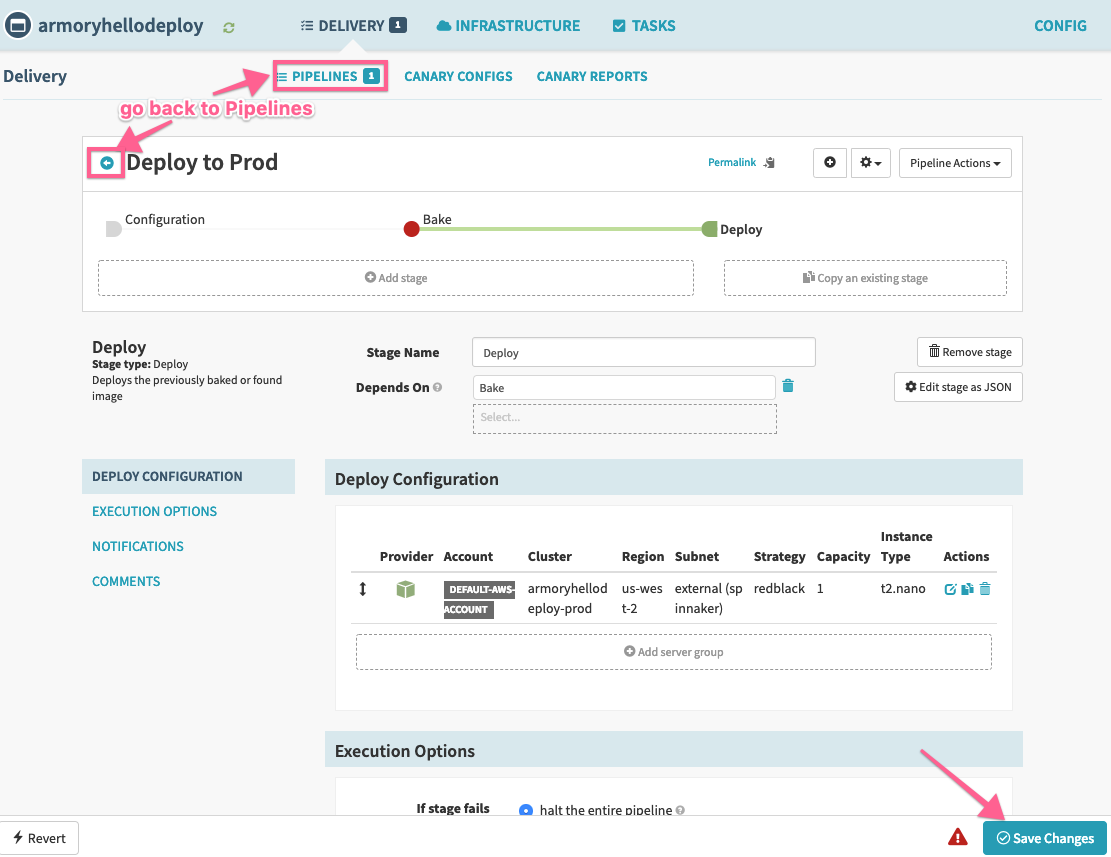The width and height of the screenshot is (1111, 857).
Task: Duplicate the server group using copy icon
Action: tap(967, 589)
